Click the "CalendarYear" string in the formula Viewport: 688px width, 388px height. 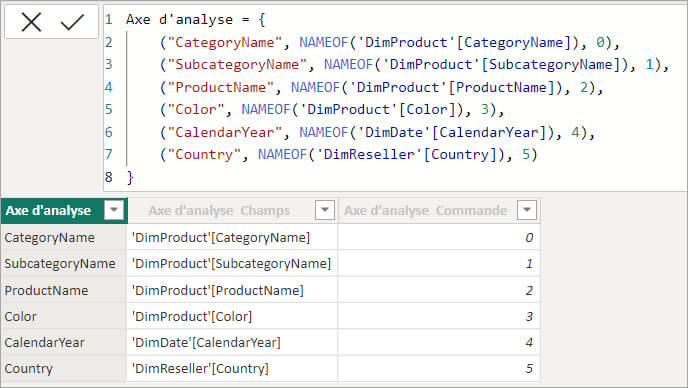coord(224,132)
